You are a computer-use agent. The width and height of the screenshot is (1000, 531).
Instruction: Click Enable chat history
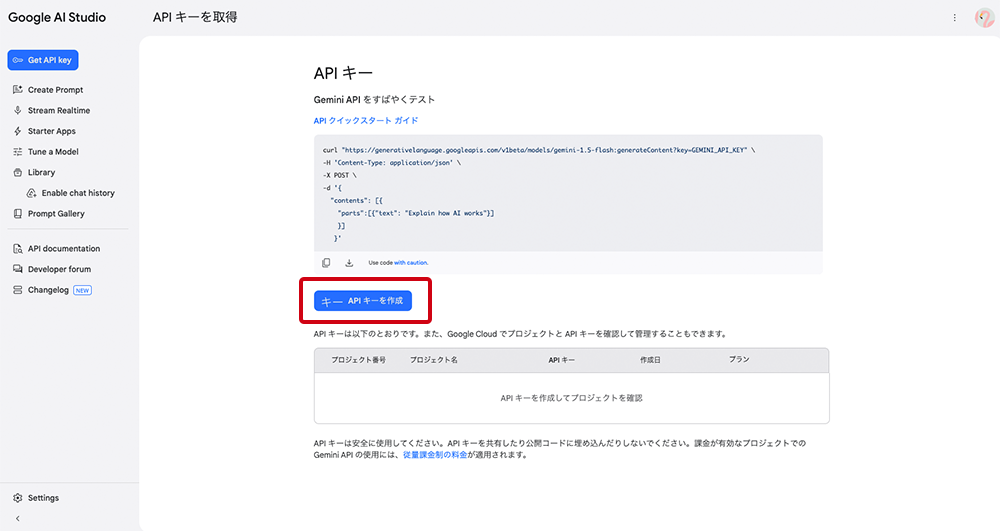78,193
